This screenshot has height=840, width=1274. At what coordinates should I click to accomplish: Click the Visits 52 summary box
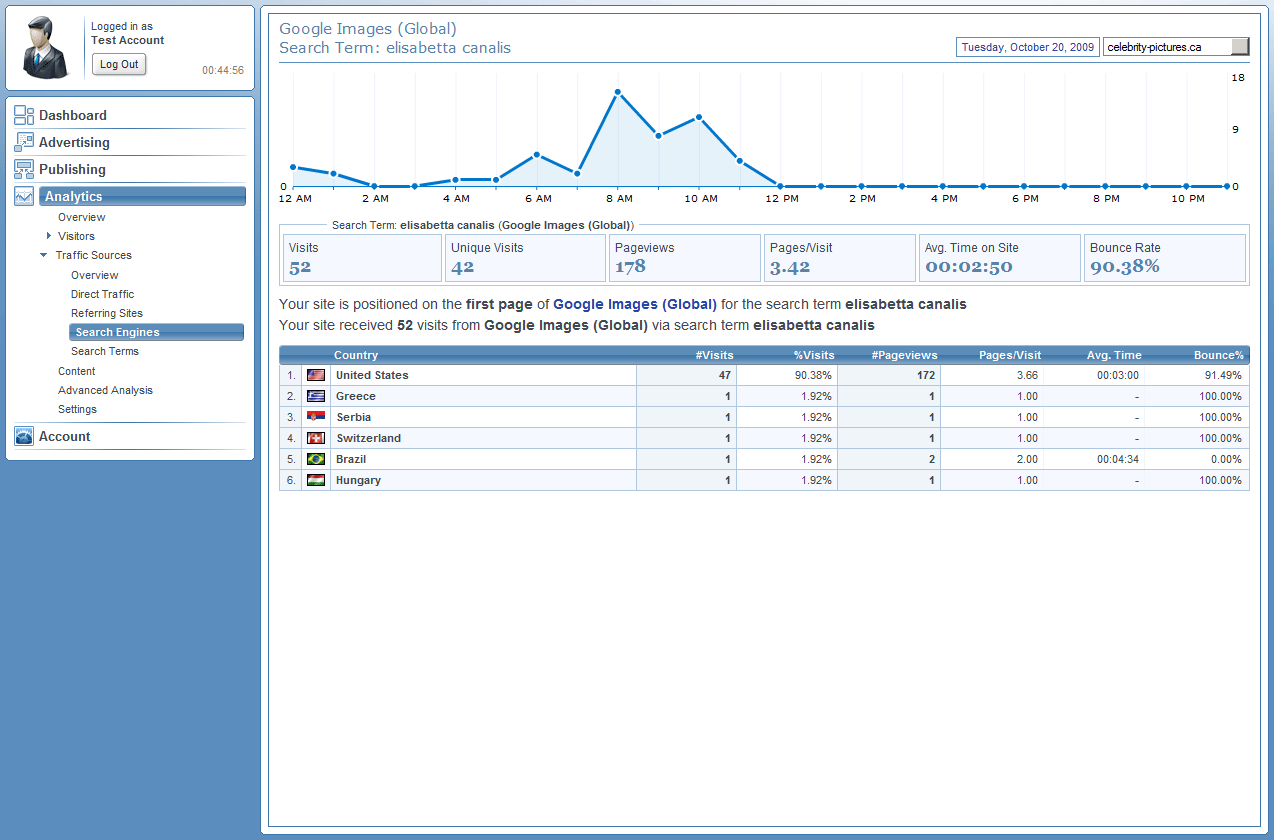pyautogui.click(x=362, y=258)
